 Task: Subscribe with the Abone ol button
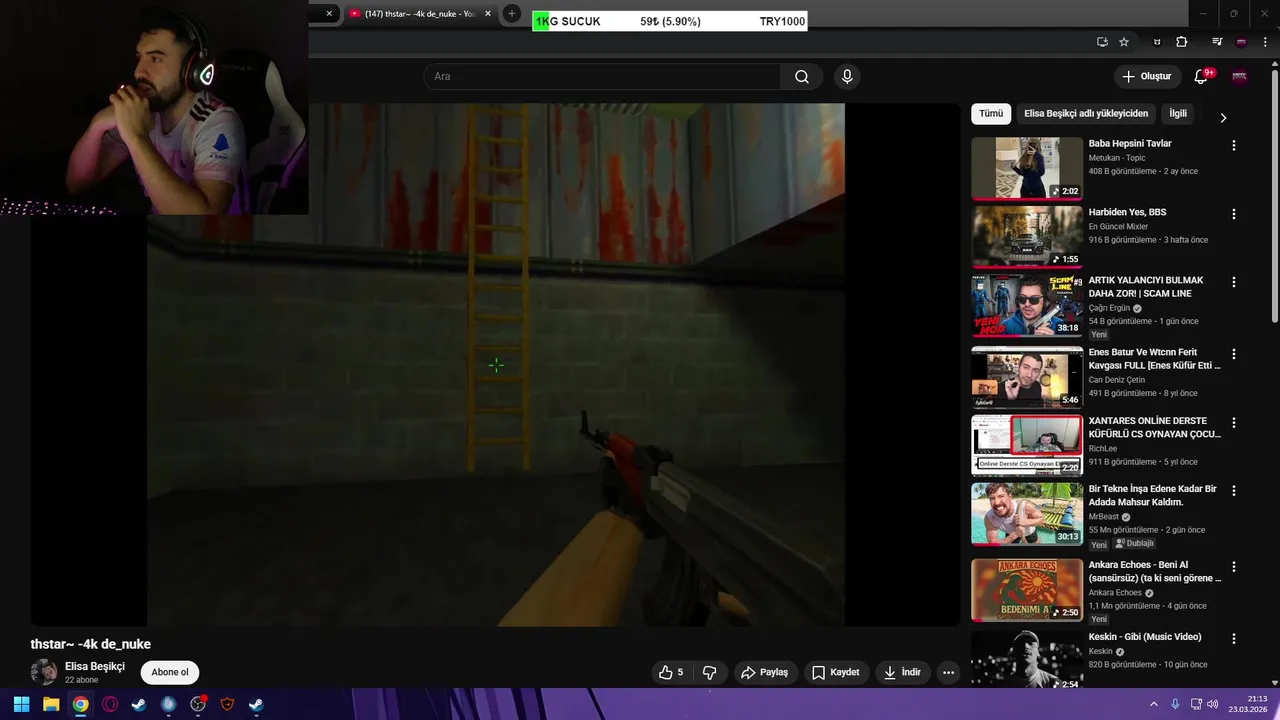click(x=170, y=672)
